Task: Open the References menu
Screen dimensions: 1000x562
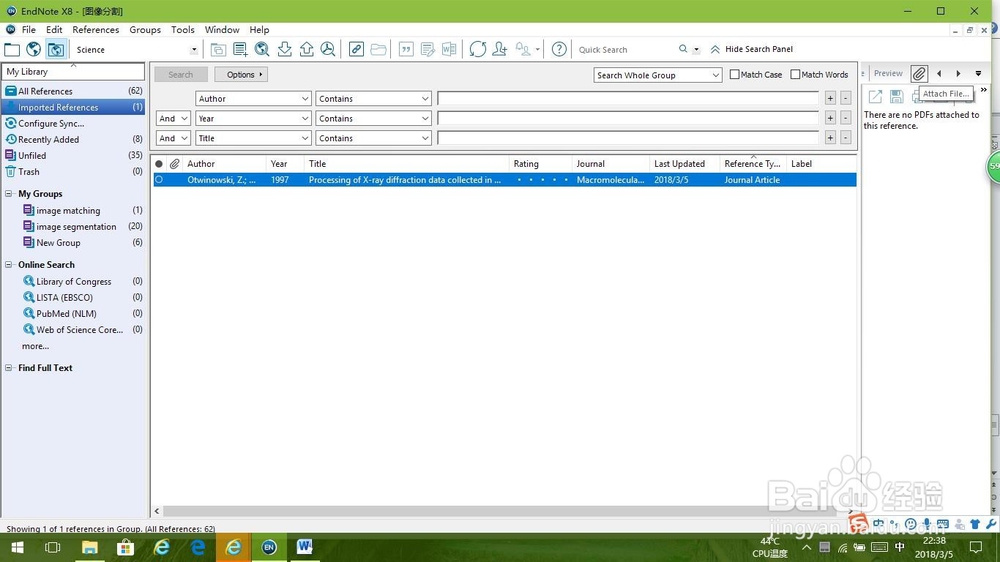Action: [96, 29]
